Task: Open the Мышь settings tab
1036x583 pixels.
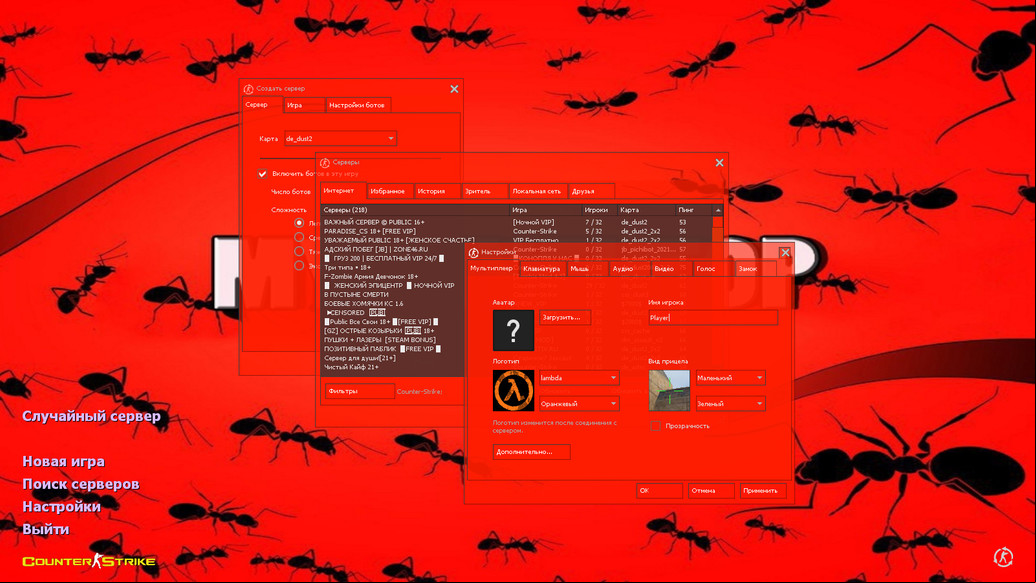Action: coord(587,268)
